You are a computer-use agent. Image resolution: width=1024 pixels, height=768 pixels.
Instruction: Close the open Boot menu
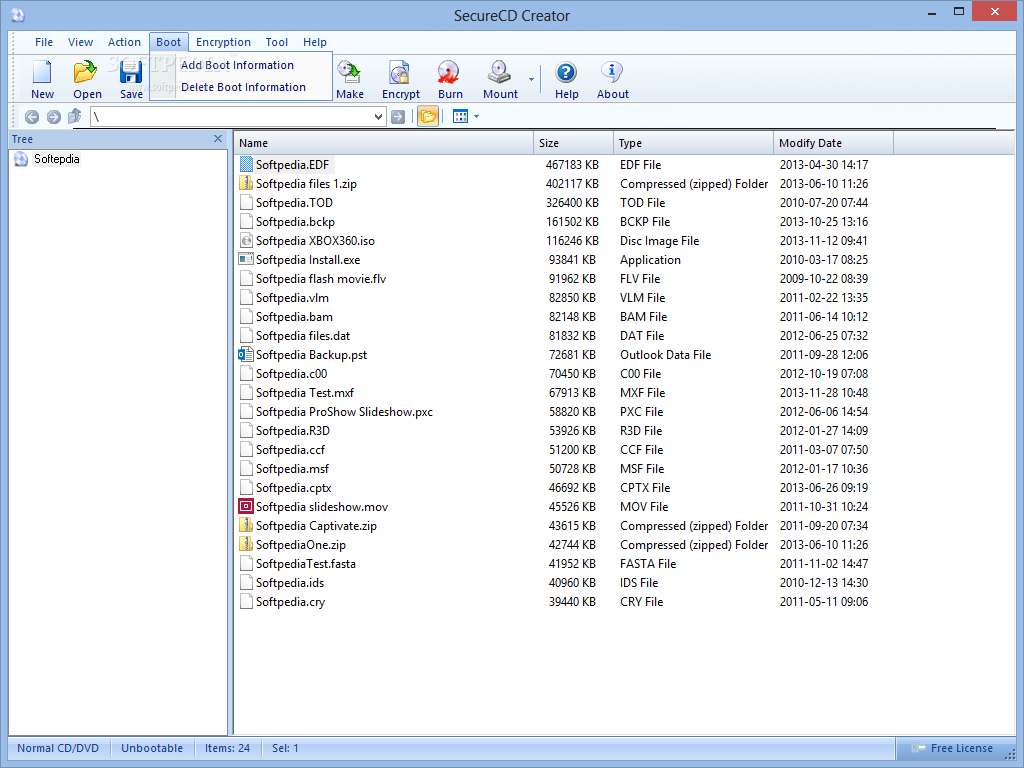tap(168, 42)
